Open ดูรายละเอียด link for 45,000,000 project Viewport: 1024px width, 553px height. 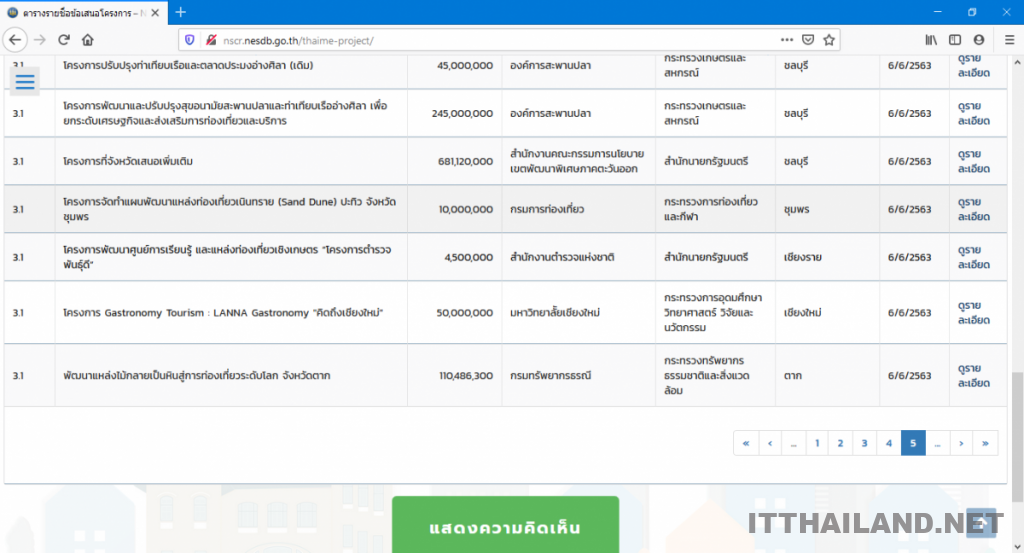(973, 65)
